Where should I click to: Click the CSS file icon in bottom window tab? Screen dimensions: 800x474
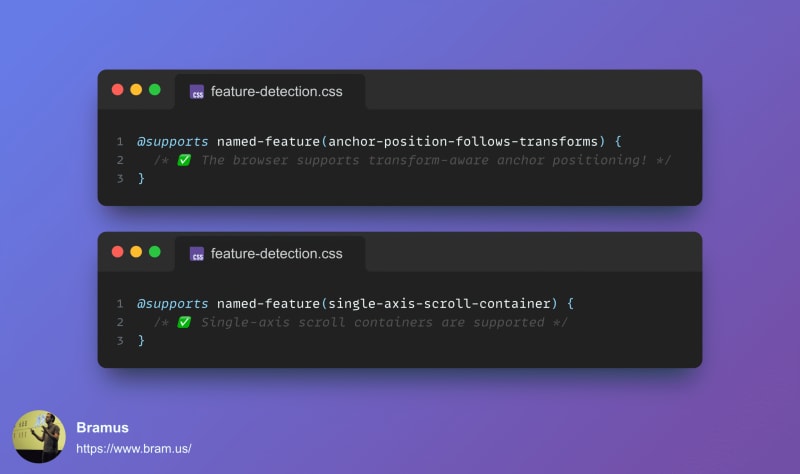(x=197, y=254)
